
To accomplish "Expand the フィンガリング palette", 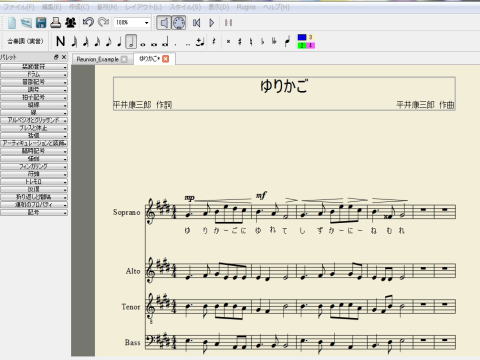I will pyautogui.click(x=34, y=166).
